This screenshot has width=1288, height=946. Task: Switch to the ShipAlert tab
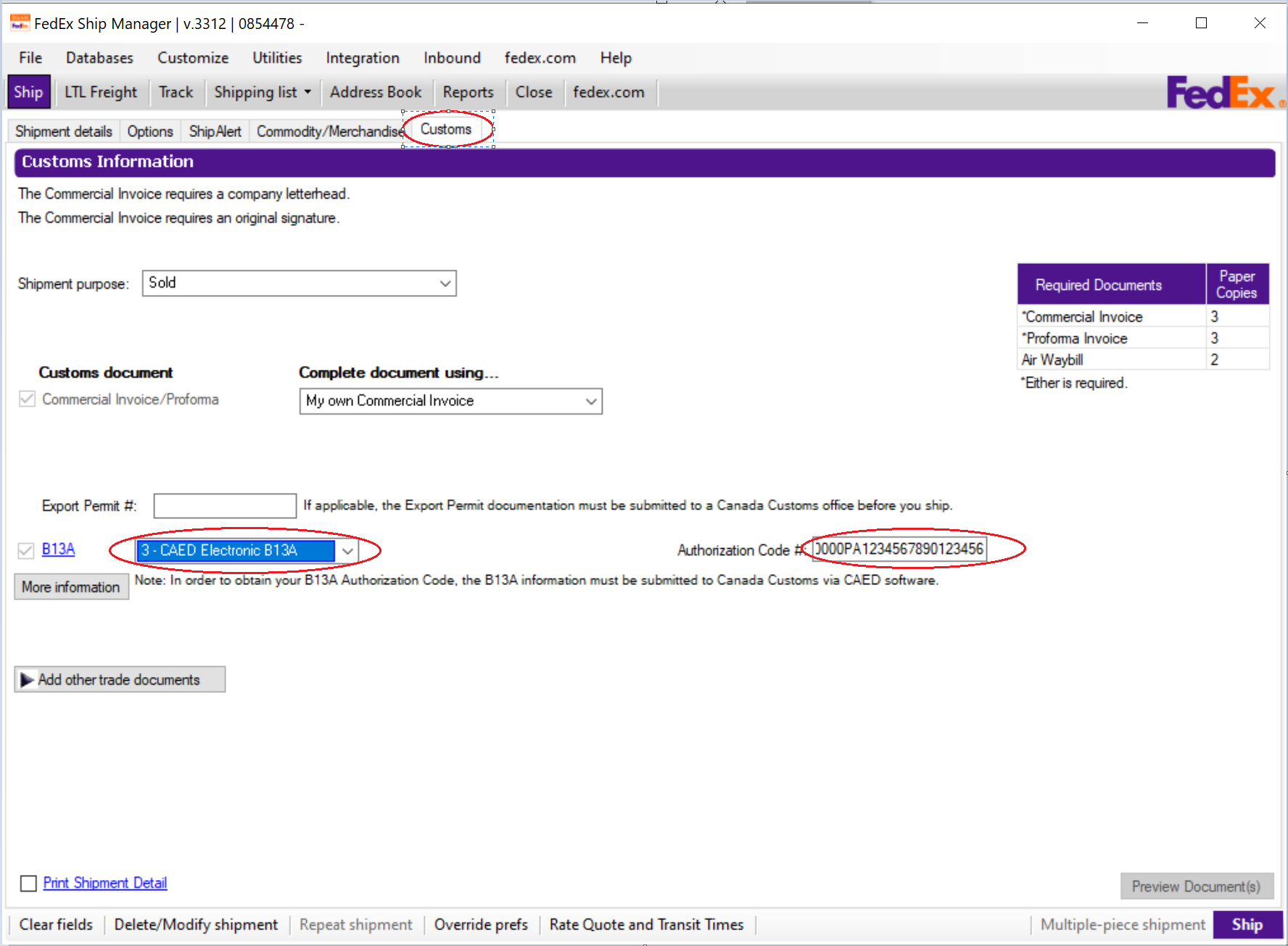pos(215,131)
